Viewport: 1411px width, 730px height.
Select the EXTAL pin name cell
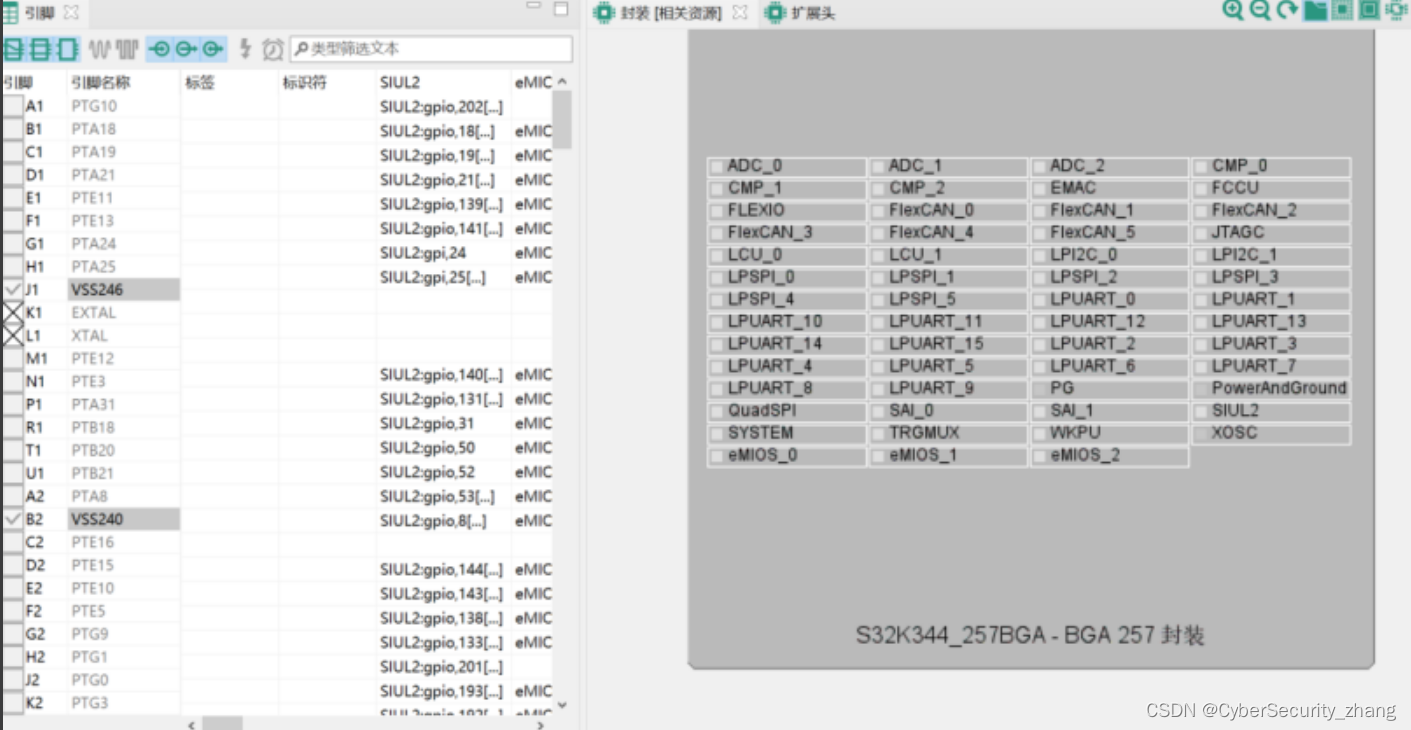[x=124, y=312]
